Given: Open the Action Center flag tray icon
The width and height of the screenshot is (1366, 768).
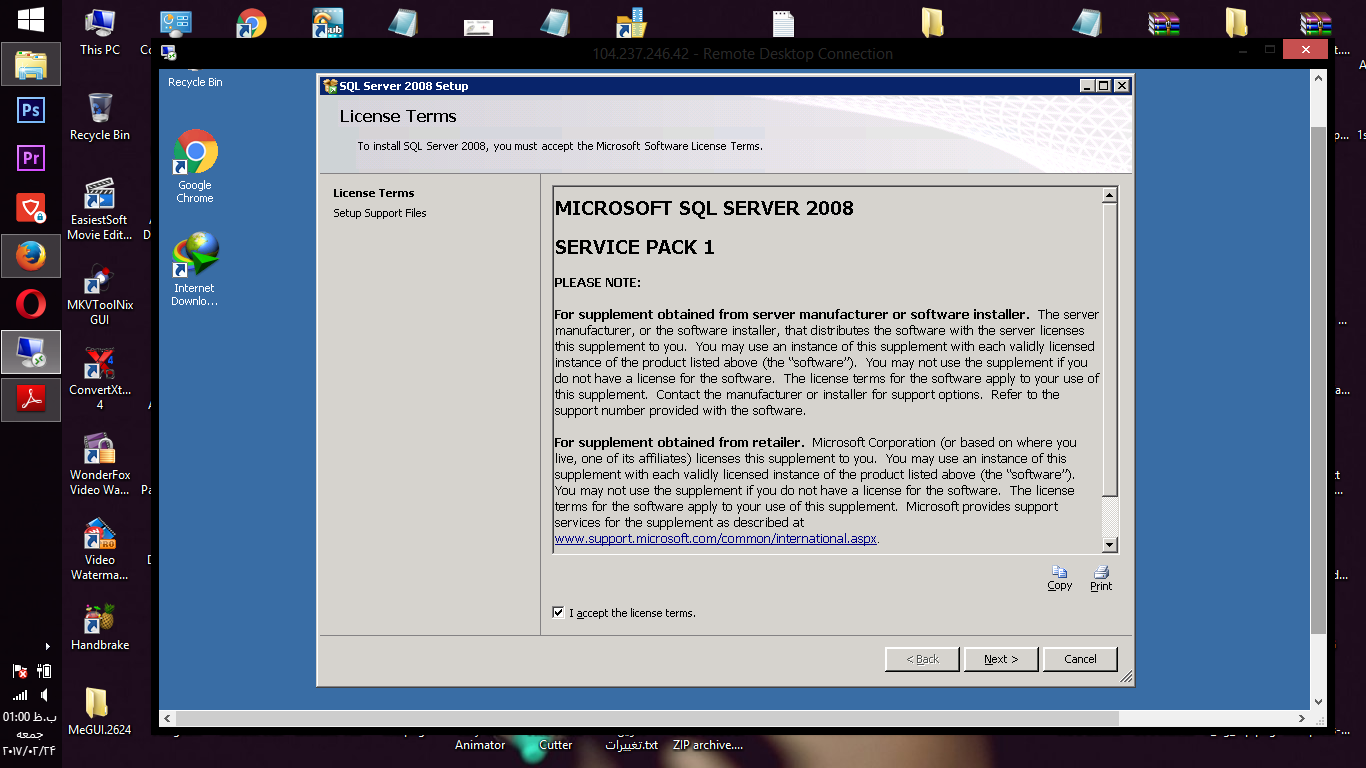Looking at the screenshot, I should (19, 670).
